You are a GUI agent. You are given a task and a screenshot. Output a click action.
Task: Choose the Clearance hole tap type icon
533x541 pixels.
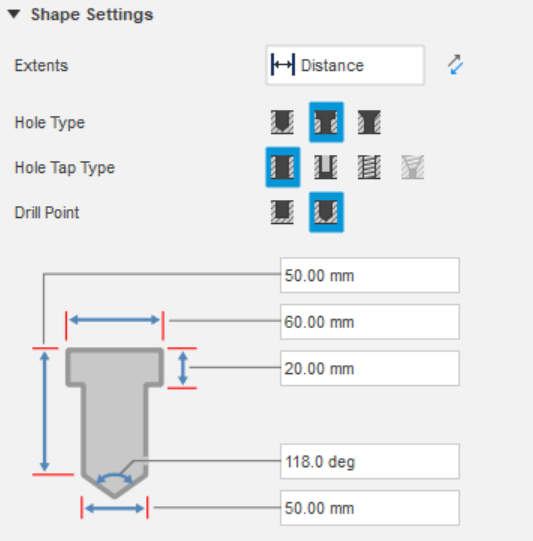[326, 167]
